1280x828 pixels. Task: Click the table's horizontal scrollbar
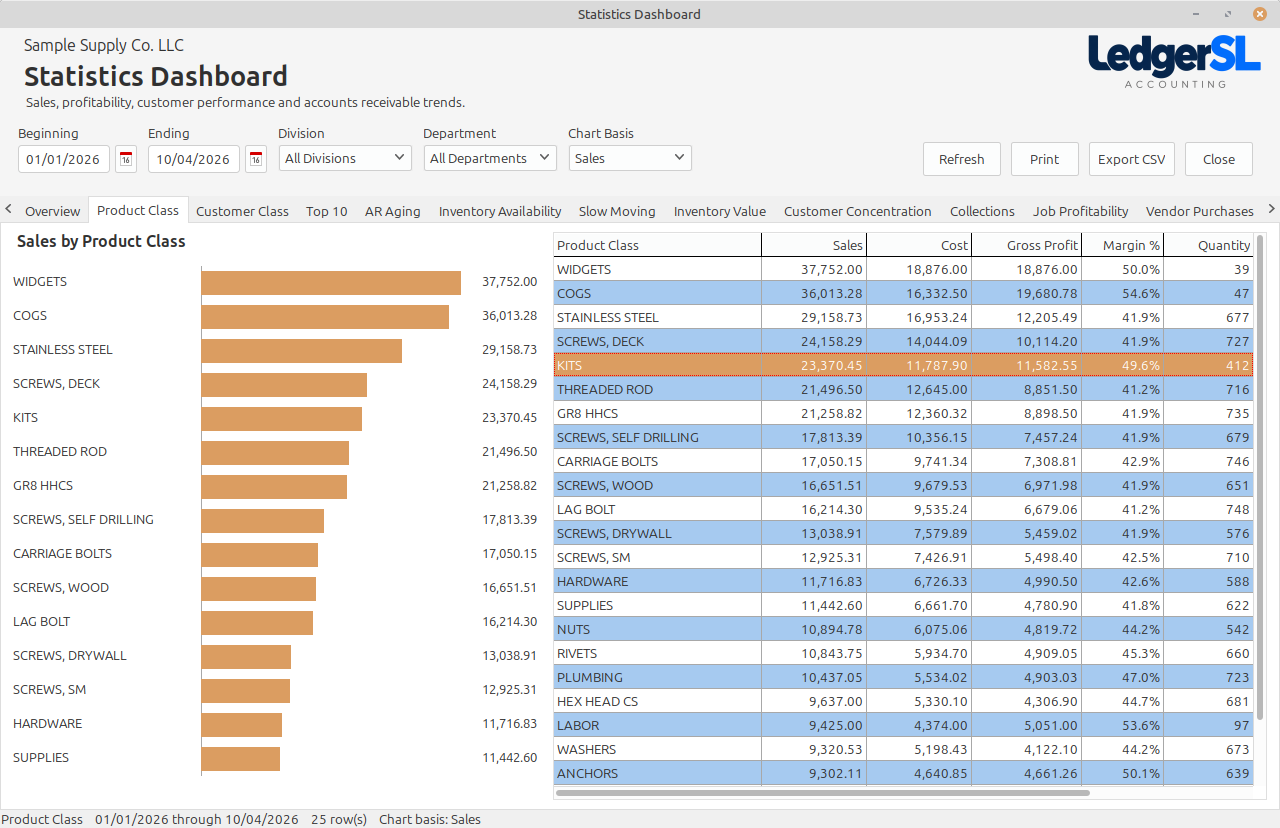[x=822, y=793]
